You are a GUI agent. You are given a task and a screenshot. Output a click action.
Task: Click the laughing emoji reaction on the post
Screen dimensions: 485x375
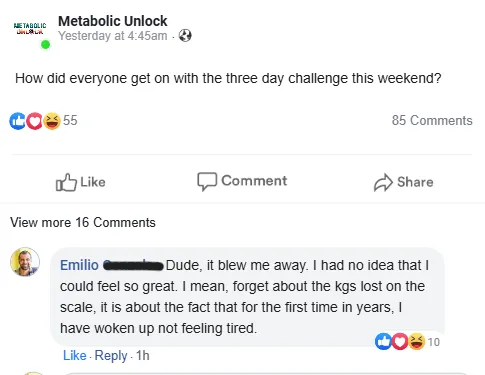click(52, 121)
